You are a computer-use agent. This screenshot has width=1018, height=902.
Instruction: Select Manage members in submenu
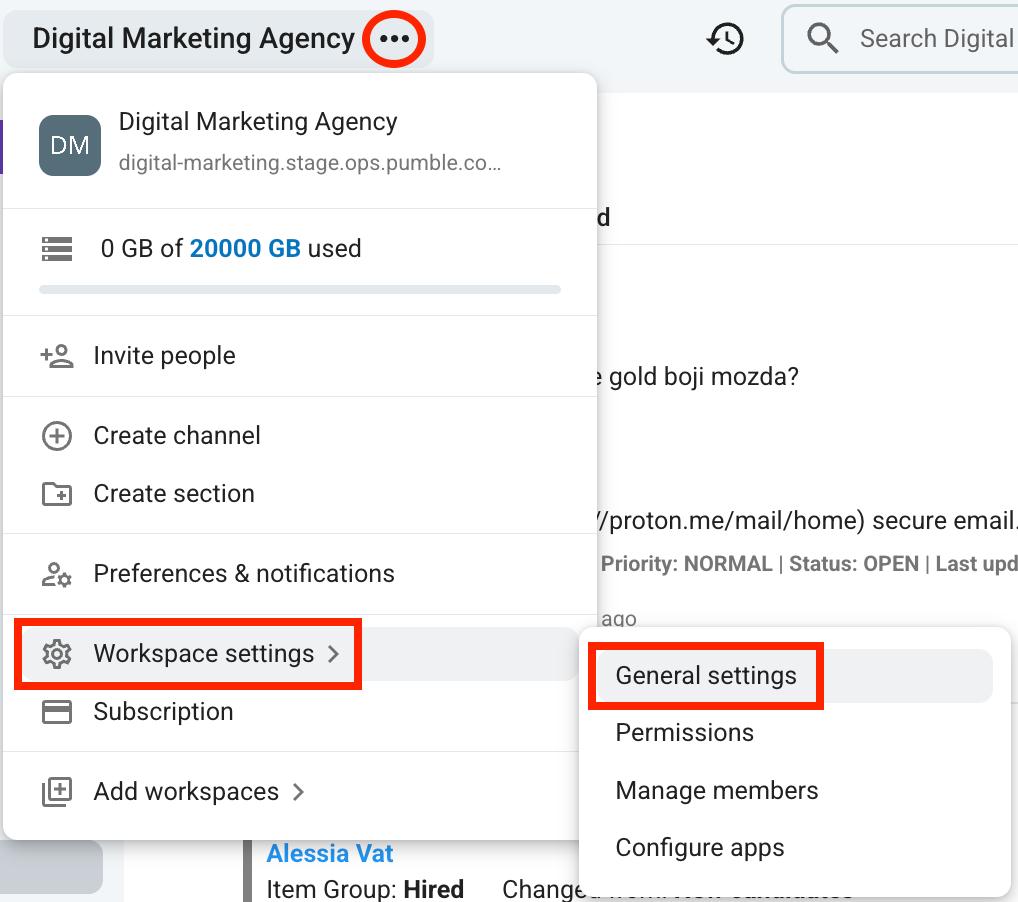pos(795,791)
